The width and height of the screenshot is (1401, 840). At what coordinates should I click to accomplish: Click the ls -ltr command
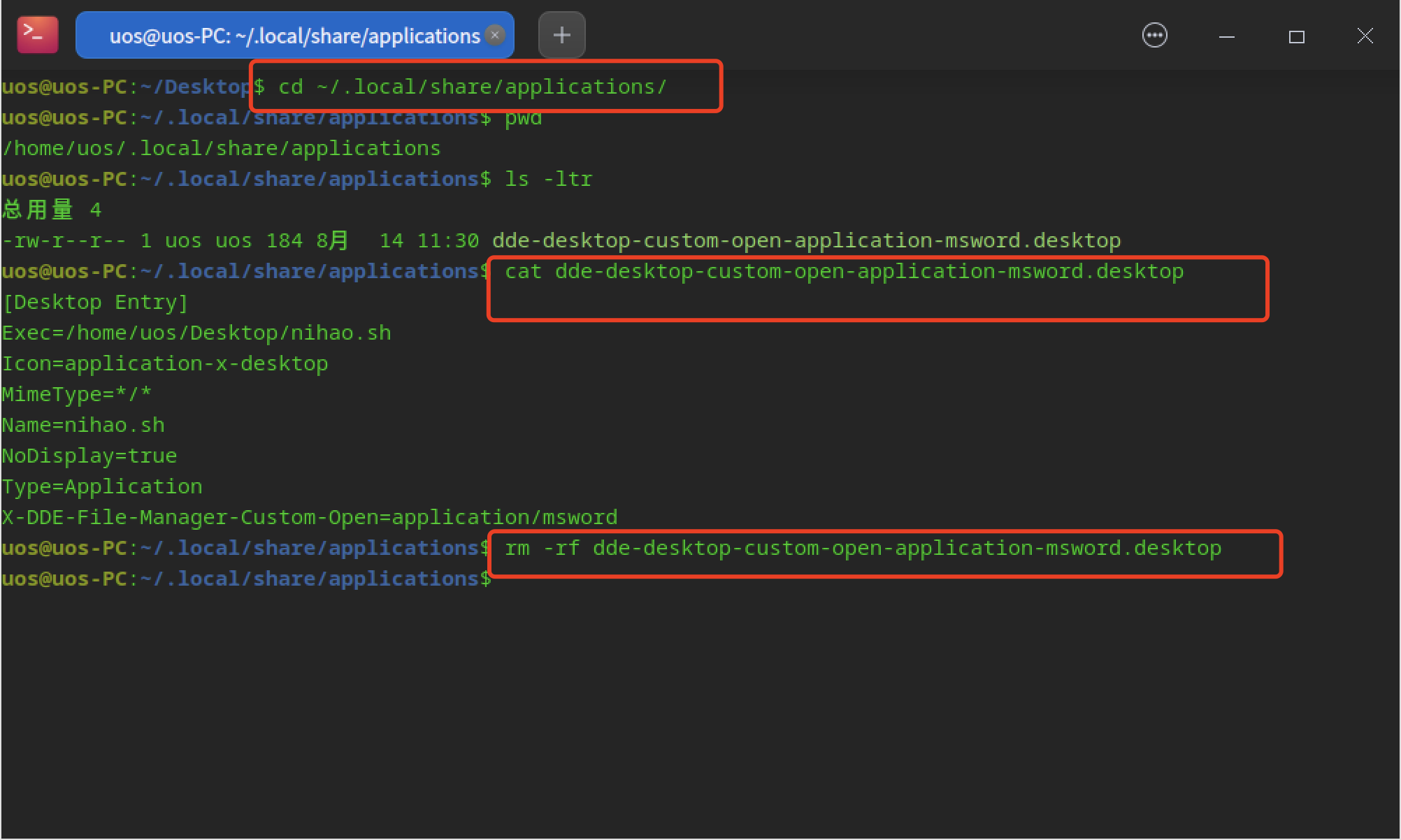point(548,179)
